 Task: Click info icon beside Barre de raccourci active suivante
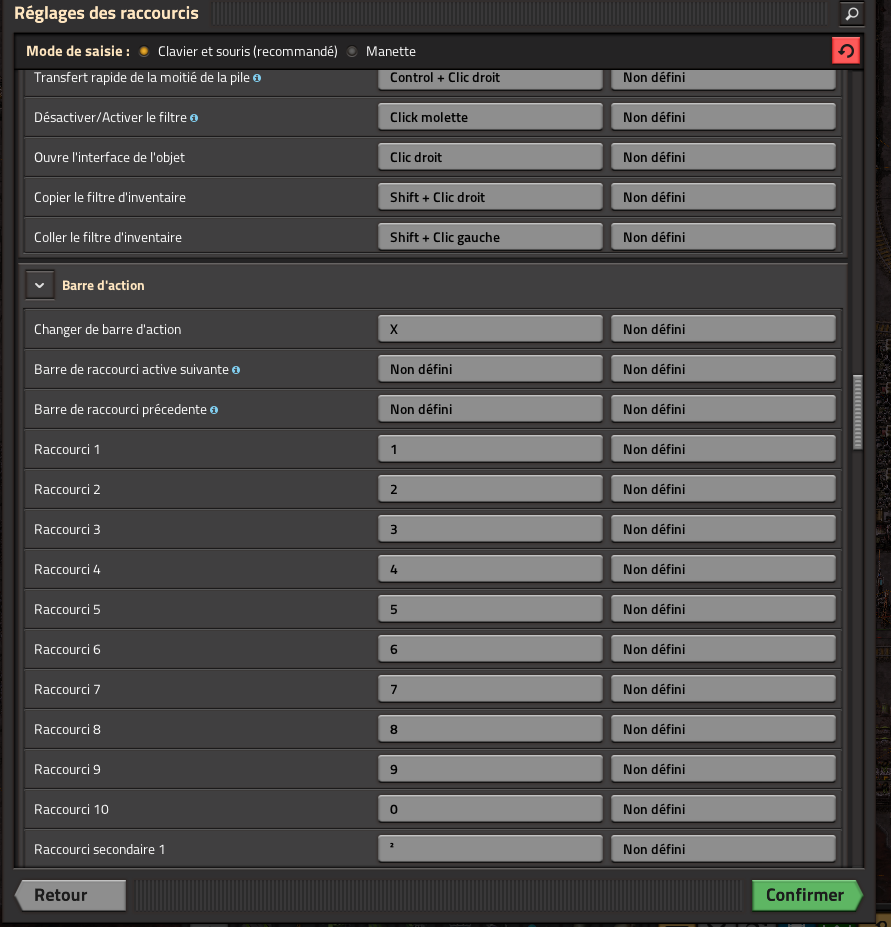tap(236, 369)
